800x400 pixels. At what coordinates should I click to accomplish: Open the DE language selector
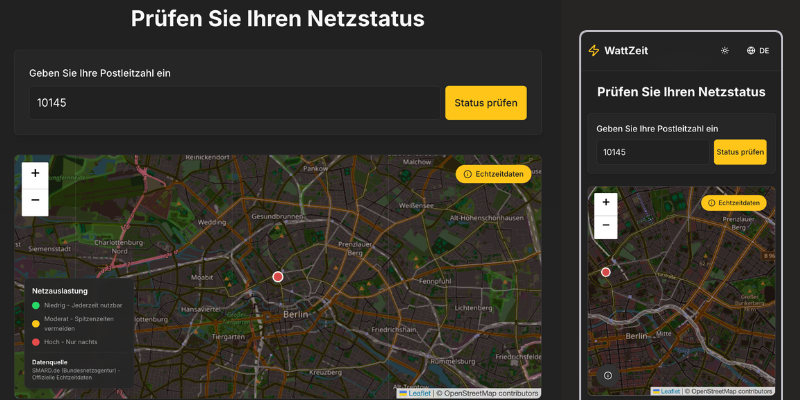click(758, 51)
